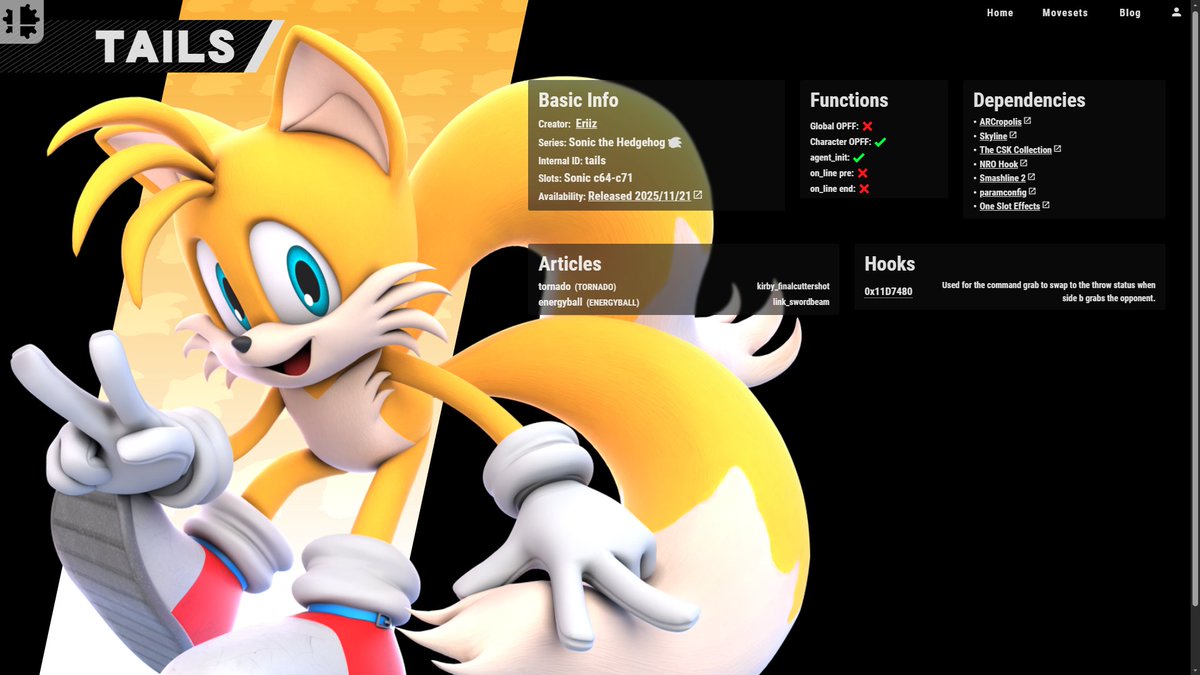Click the on_line pre label
The image size is (1200, 675).
(x=832, y=173)
